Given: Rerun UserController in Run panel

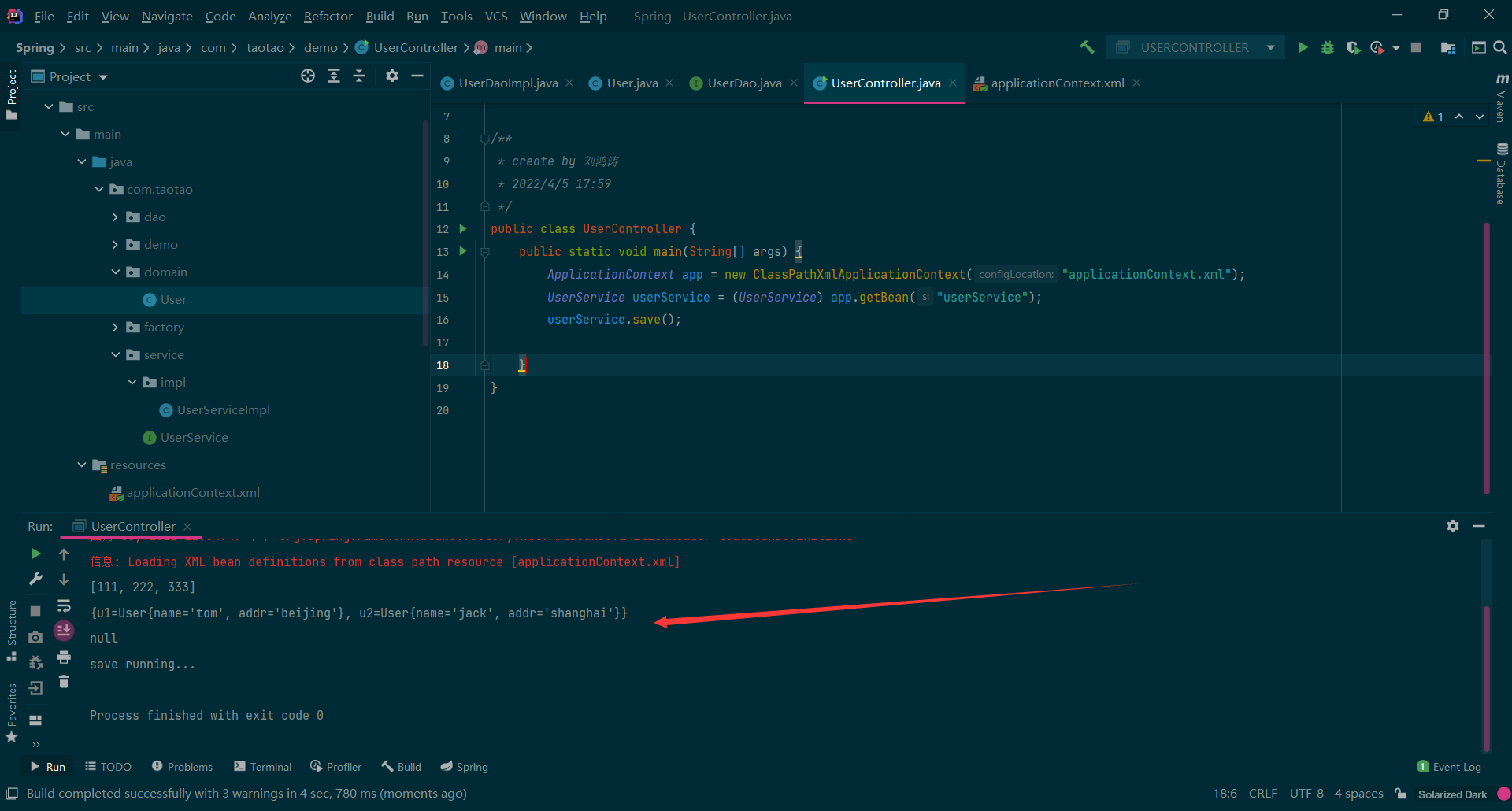Looking at the screenshot, I should tap(35, 554).
